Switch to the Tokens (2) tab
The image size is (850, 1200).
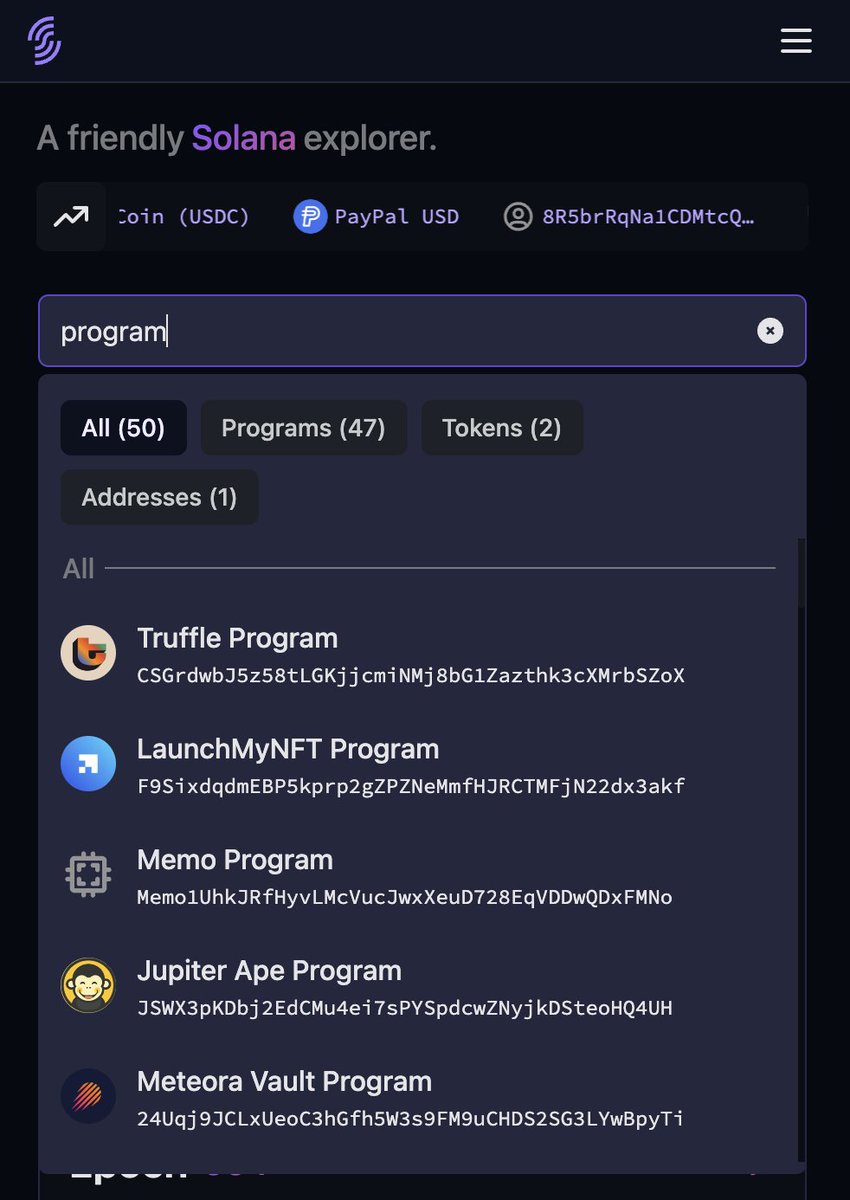pos(502,428)
